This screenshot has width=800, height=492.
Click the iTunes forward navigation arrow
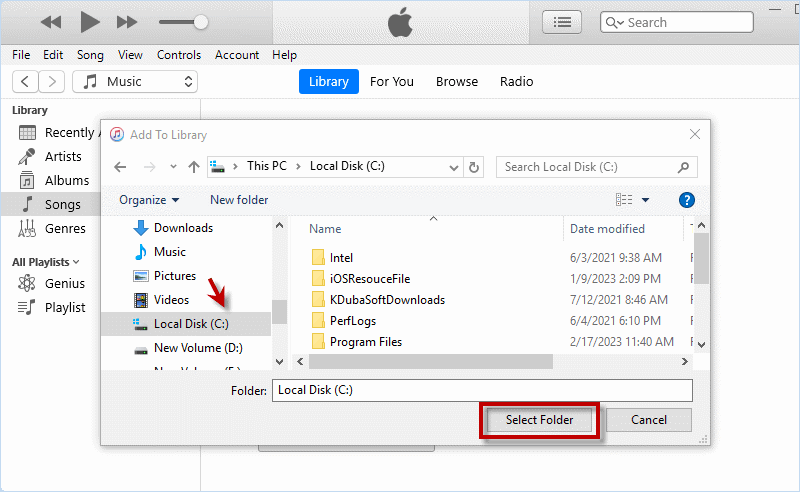52,82
